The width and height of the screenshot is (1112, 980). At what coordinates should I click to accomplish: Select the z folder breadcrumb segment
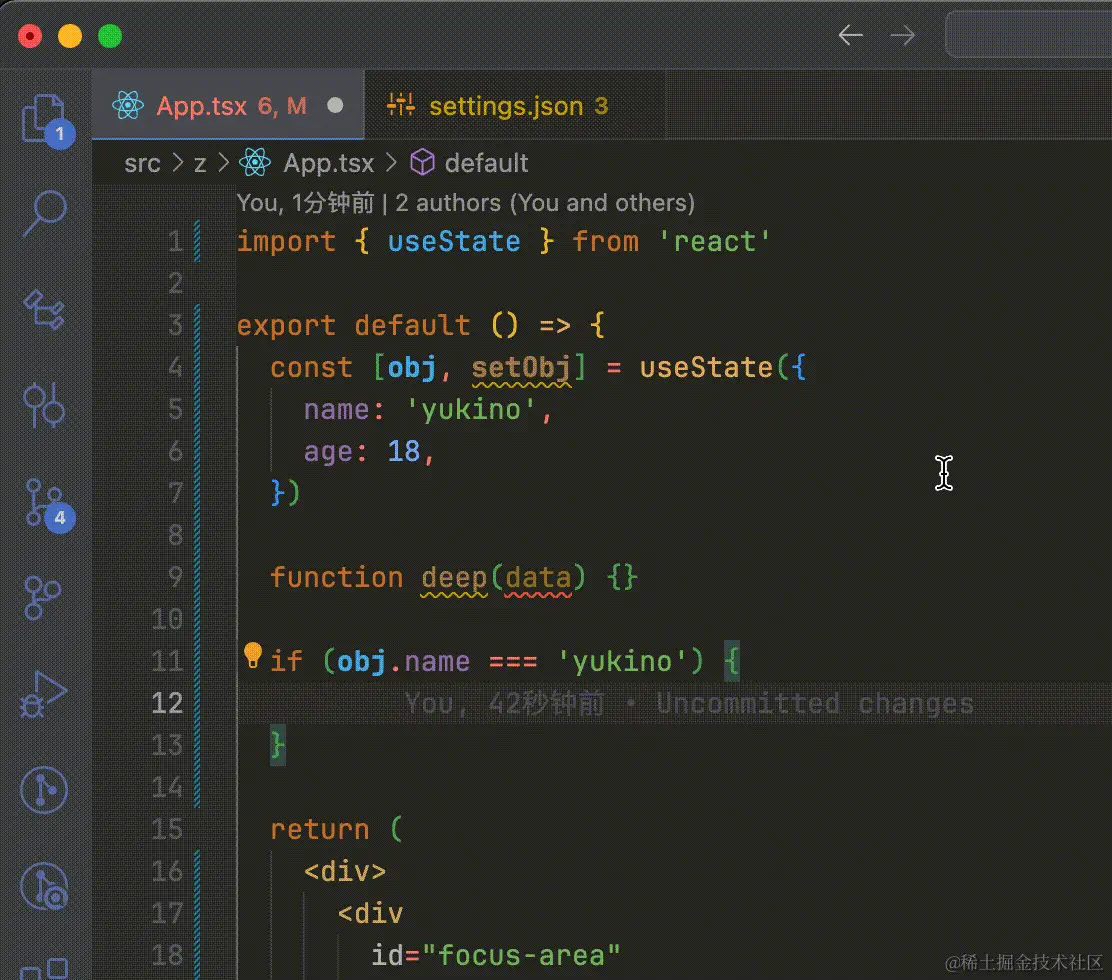tap(200, 164)
